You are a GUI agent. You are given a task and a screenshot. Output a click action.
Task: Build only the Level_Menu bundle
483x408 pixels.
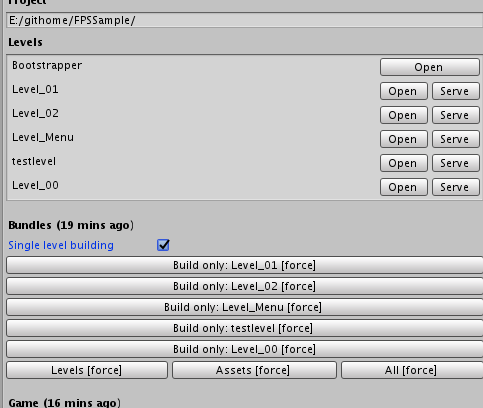click(x=244, y=307)
